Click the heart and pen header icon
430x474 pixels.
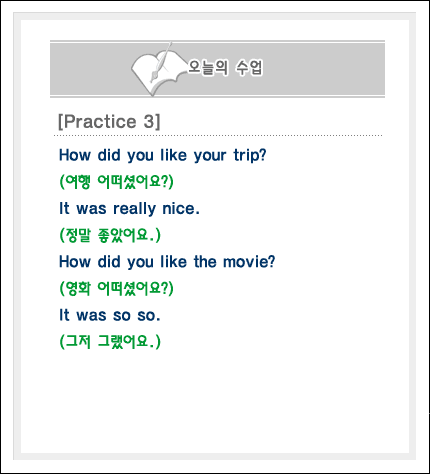click(158, 69)
